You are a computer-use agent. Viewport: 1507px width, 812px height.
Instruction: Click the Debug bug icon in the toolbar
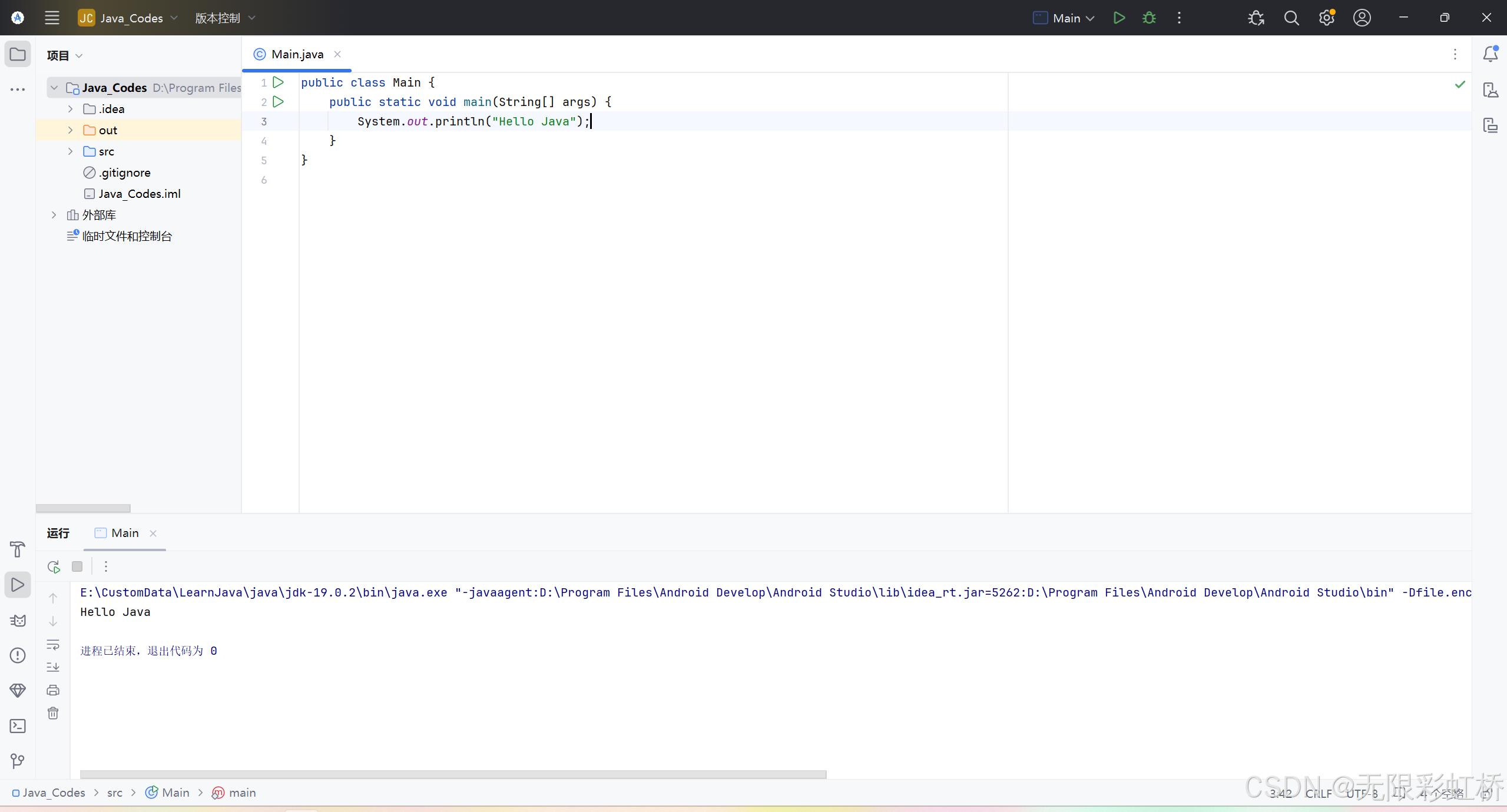[1149, 18]
